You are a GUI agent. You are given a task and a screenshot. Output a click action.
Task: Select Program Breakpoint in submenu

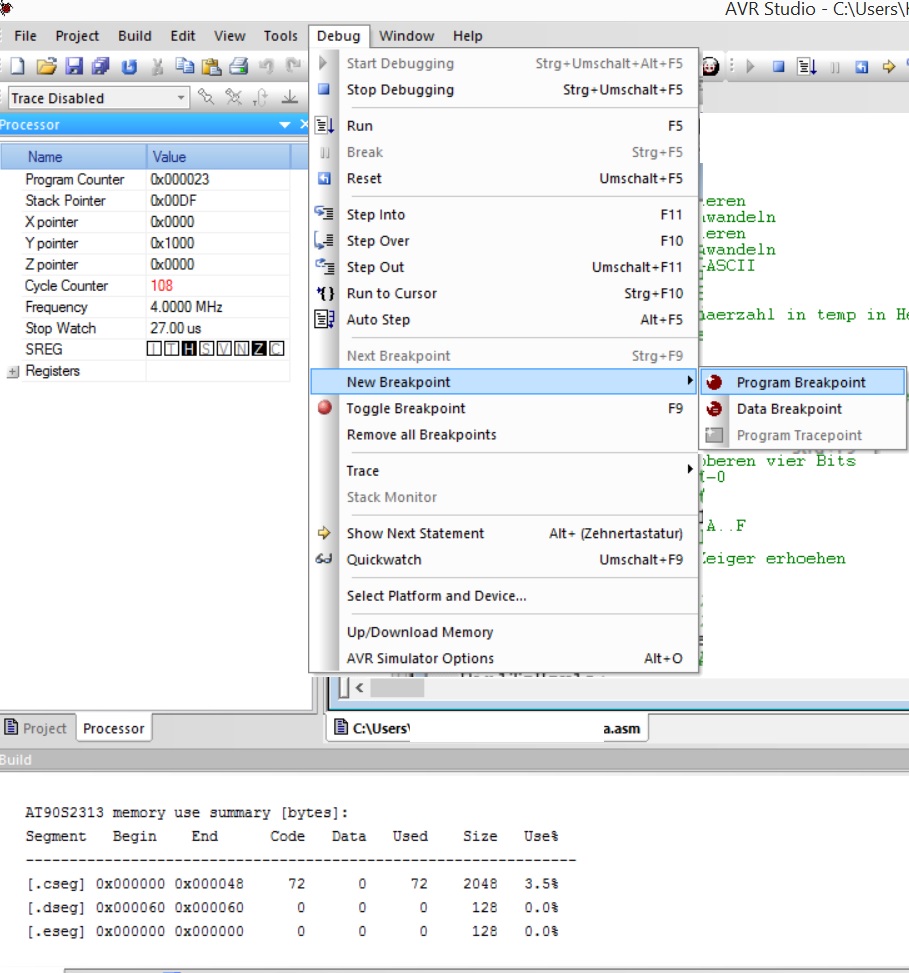click(802, 382)
